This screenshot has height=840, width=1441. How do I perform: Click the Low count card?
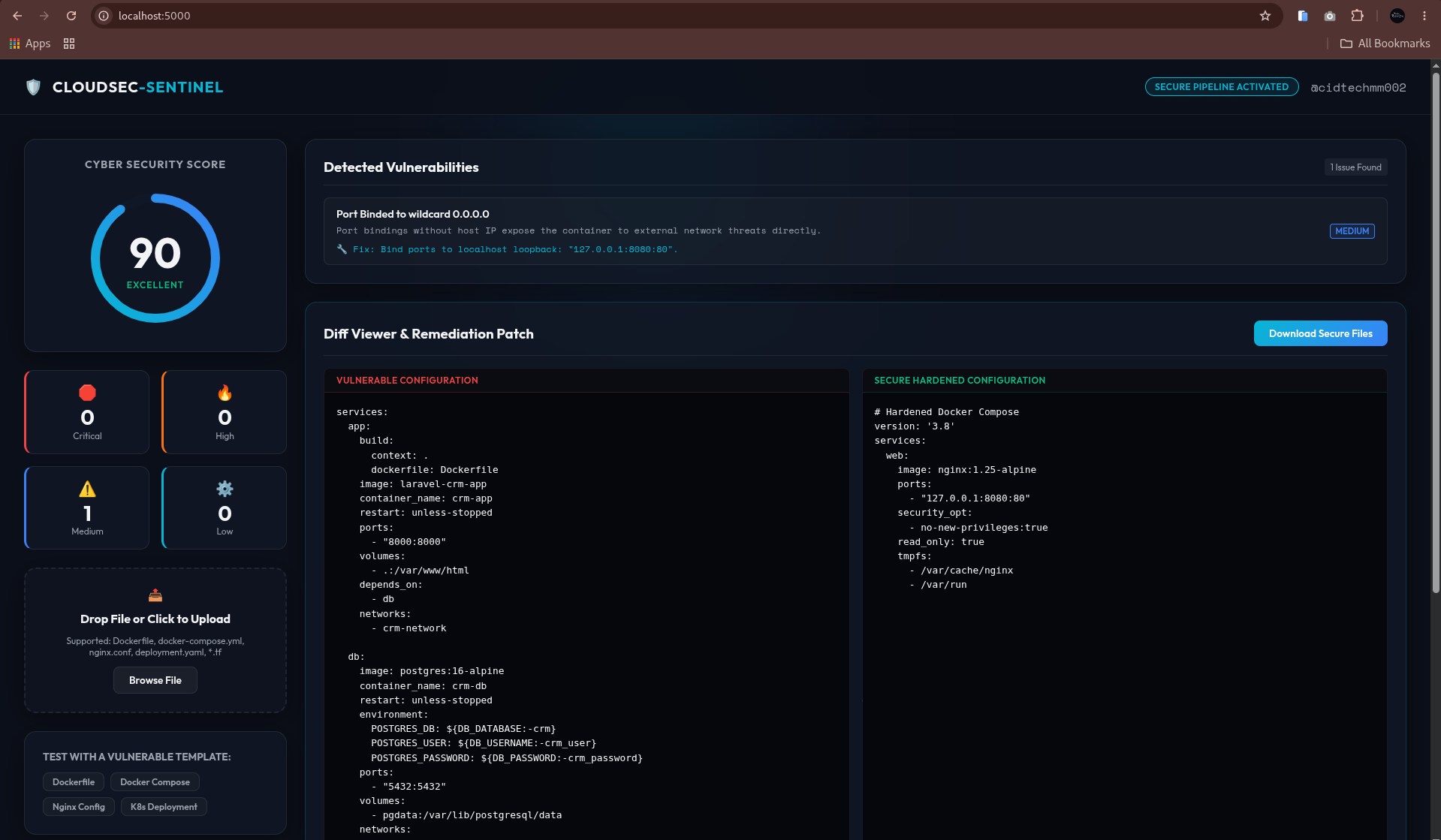[225, 508]
